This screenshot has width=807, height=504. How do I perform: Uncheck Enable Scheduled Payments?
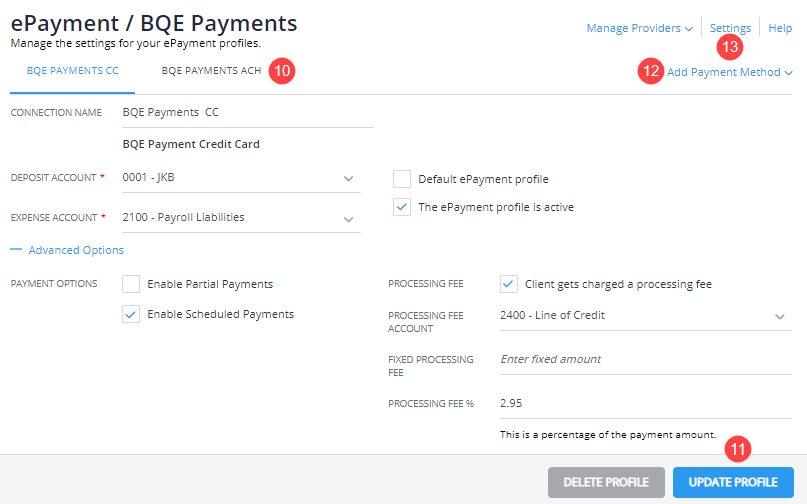coord(131,314)
